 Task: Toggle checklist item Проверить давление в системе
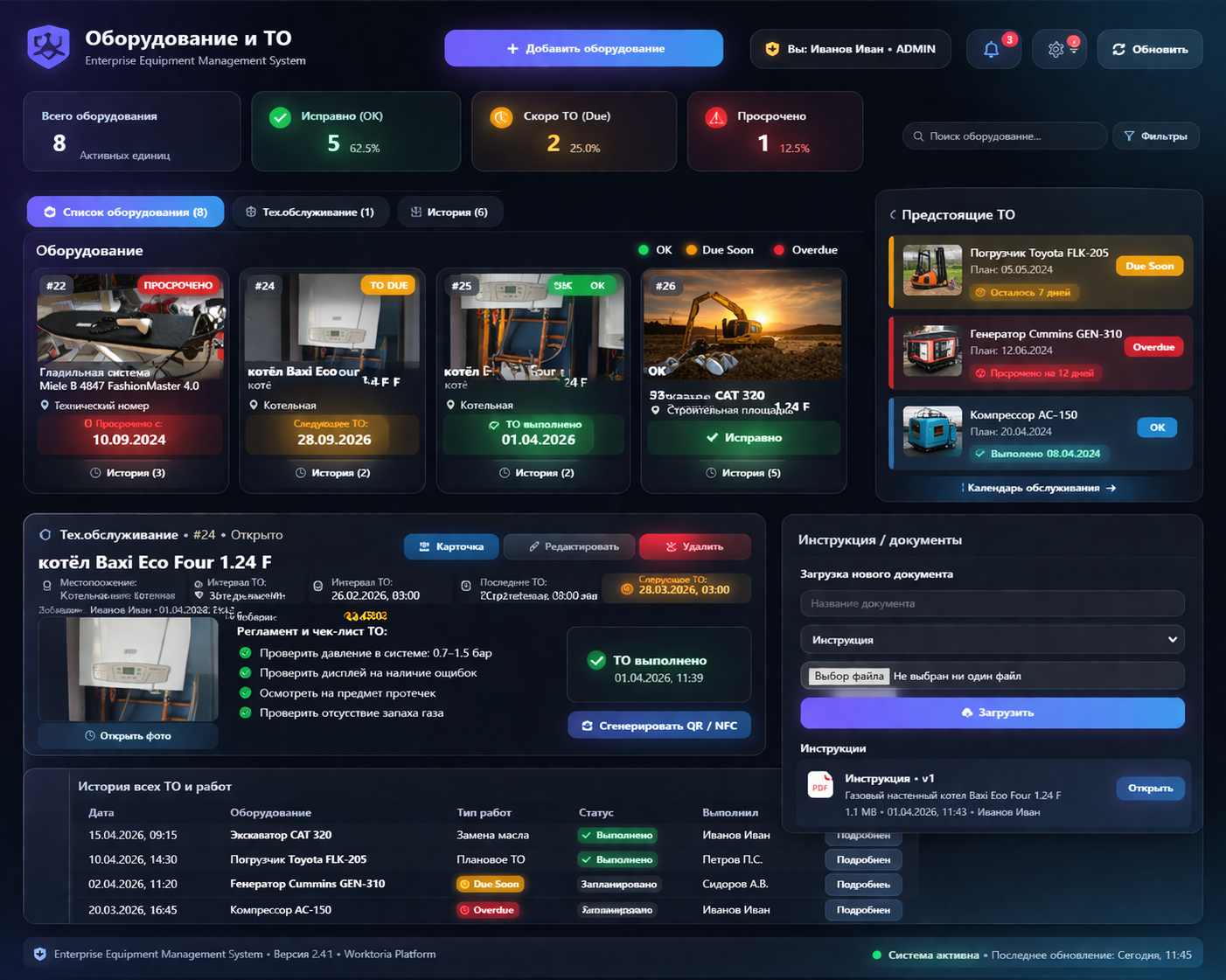(x=246, y=653)
